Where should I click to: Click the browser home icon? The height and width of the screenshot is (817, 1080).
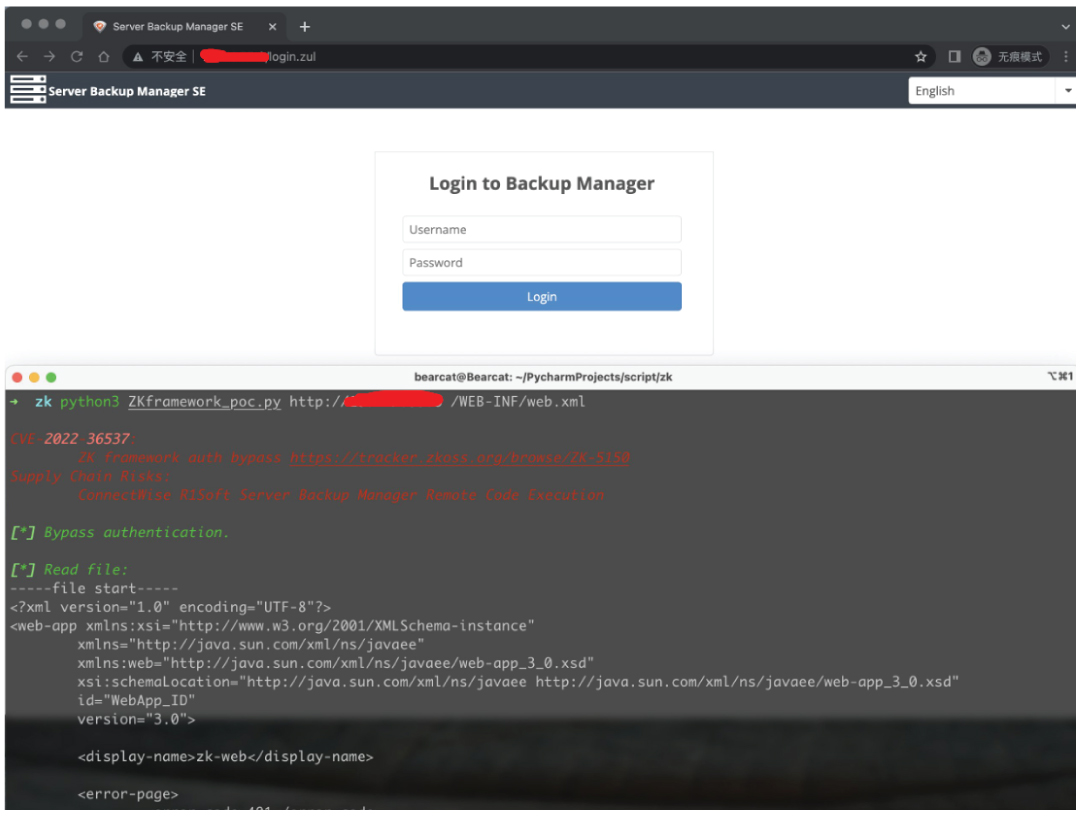(104, 57)
